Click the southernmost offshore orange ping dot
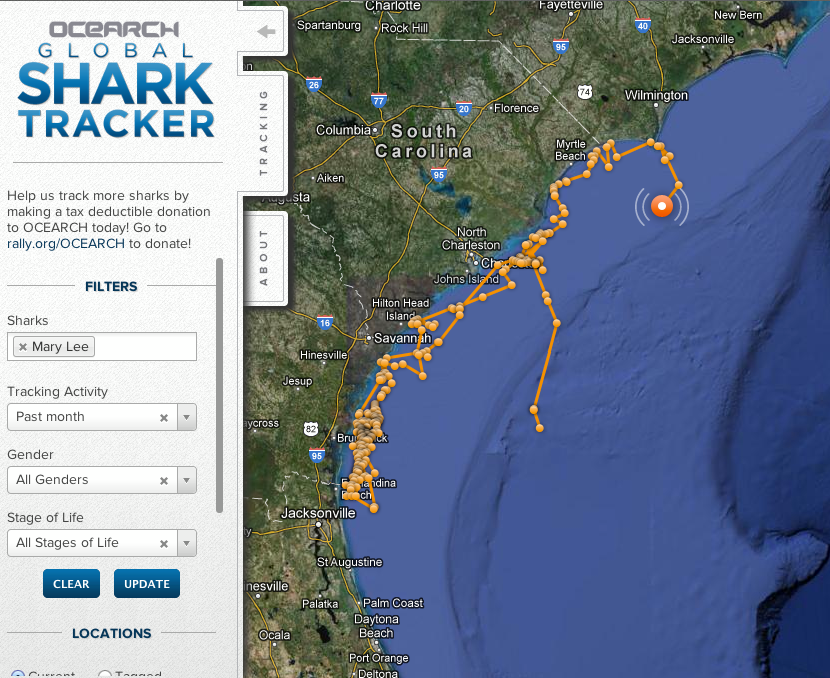Image resolution: width=830 pixels, height=678 pixels. coord(540,428)
